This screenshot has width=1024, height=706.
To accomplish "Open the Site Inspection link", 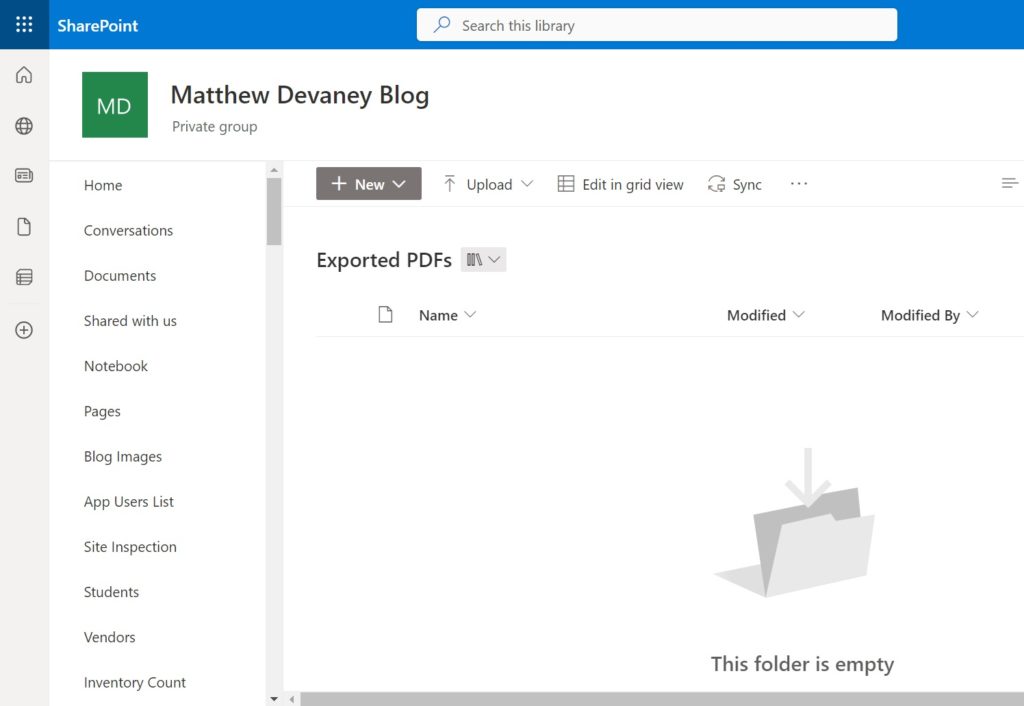I will pos(130,547).
